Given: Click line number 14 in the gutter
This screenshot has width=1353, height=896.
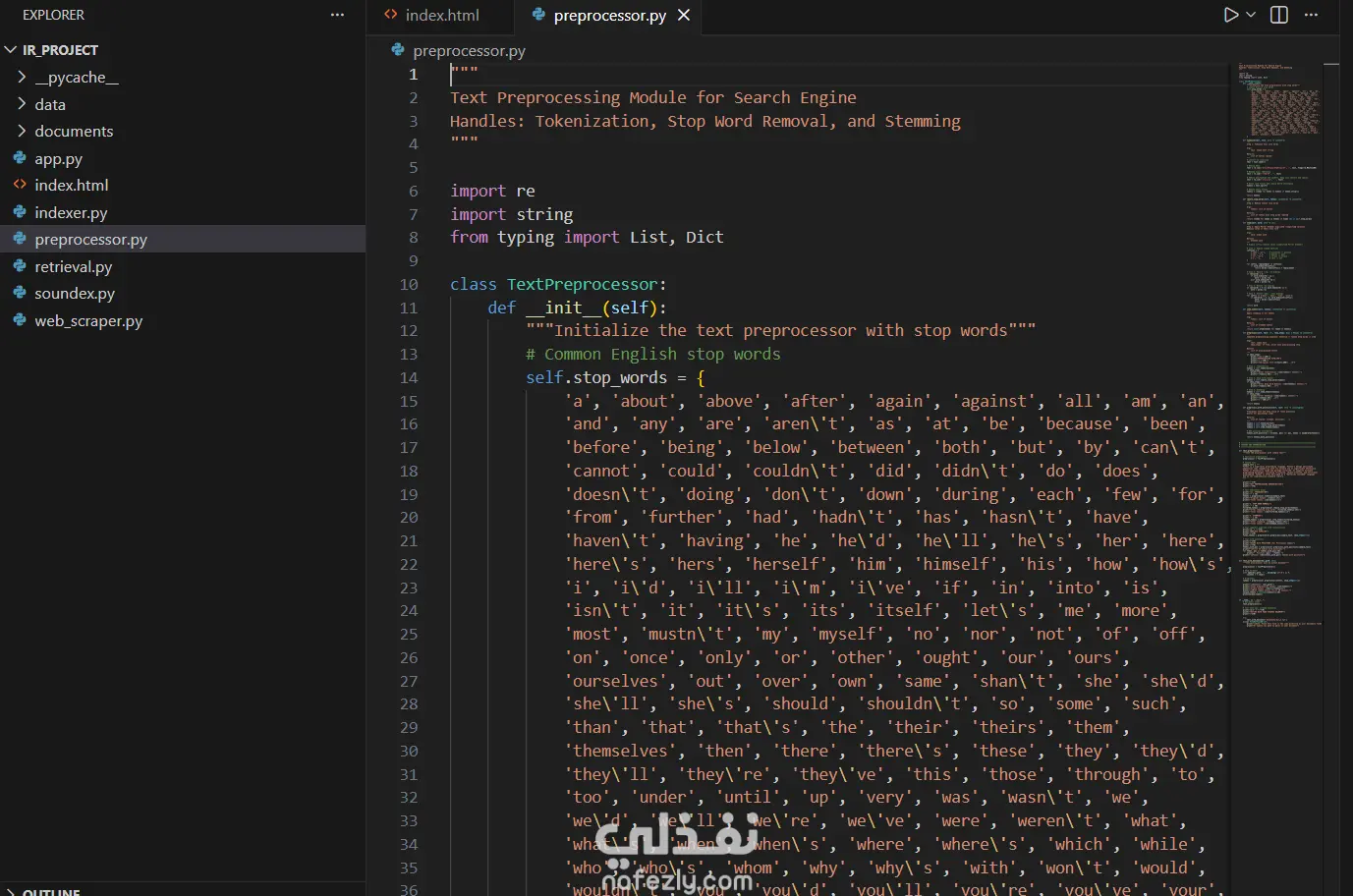Looking at the screenshot, I should pos(409,377).
